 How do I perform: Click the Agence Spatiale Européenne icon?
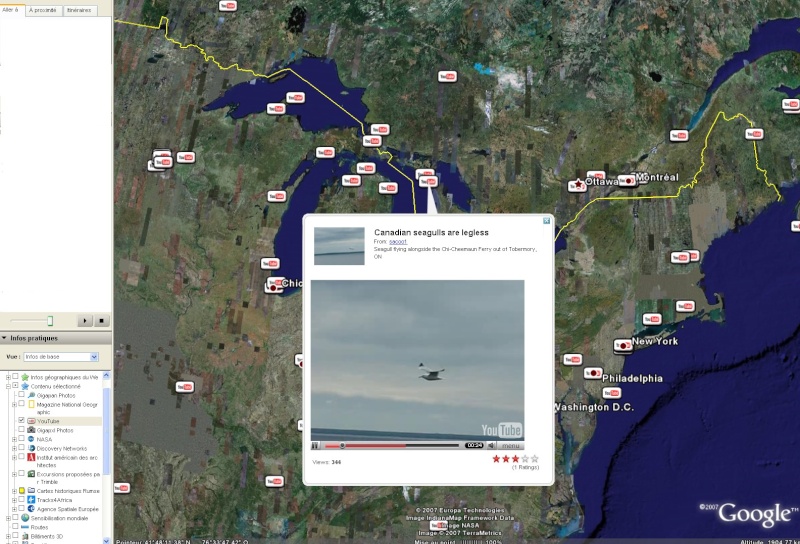point(31,509)
